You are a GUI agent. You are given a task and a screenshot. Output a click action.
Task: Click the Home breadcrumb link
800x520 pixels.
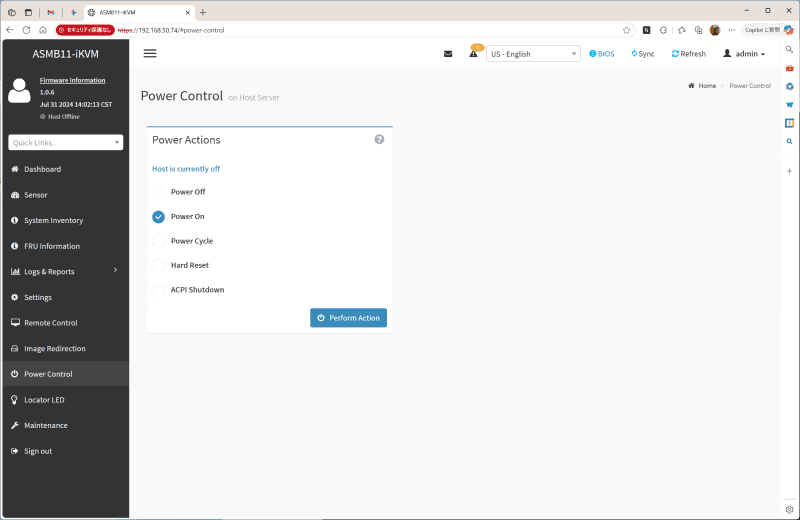point(707,86)
